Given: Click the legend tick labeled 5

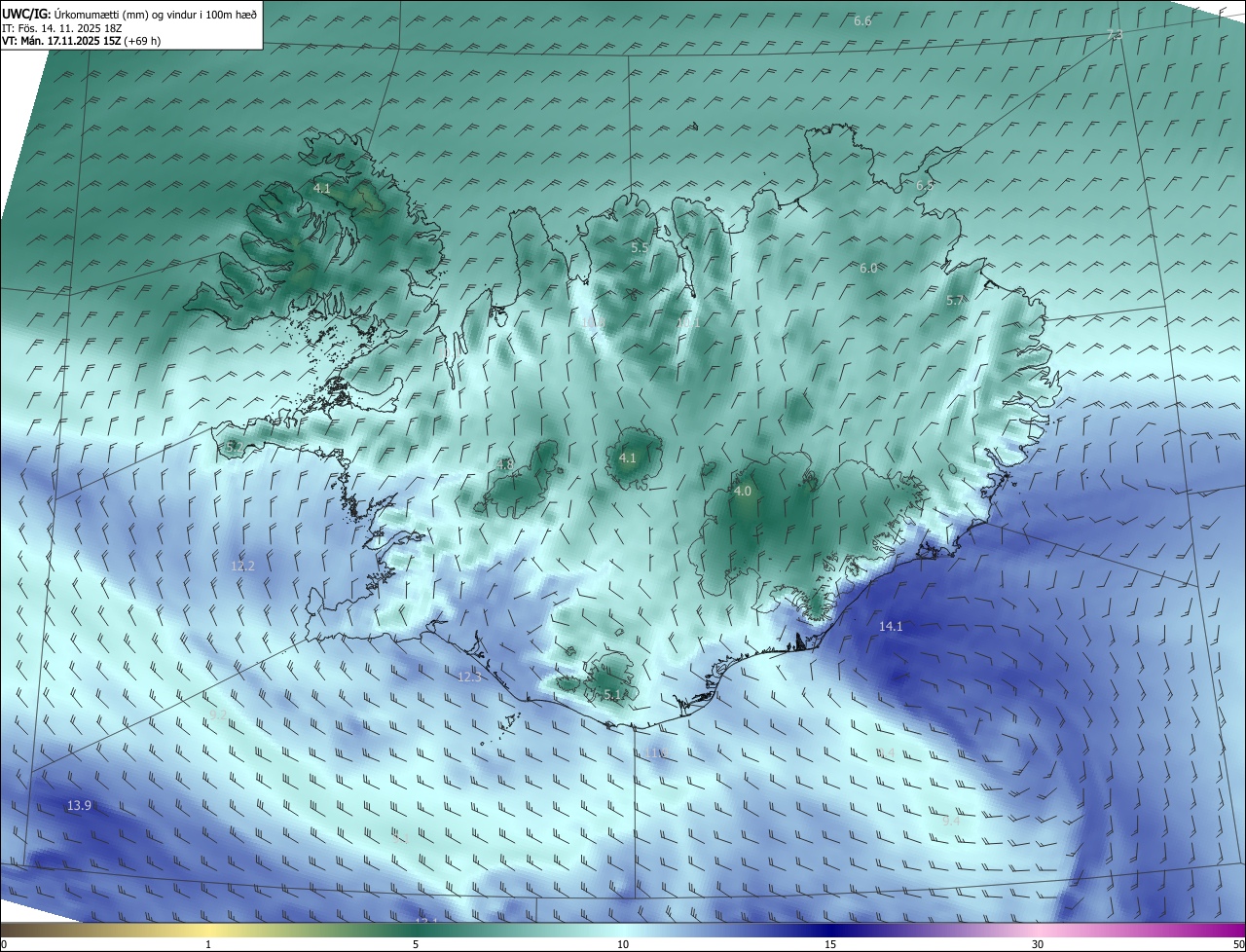Looking at the screenshot, I should click(416, 944).
